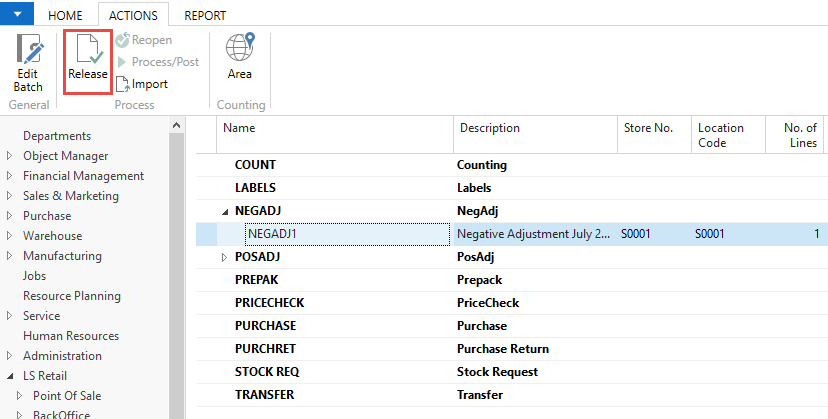Select the NEGADJ1 name field
This screenshot has width=828, height=419.
tap(346, 234)
